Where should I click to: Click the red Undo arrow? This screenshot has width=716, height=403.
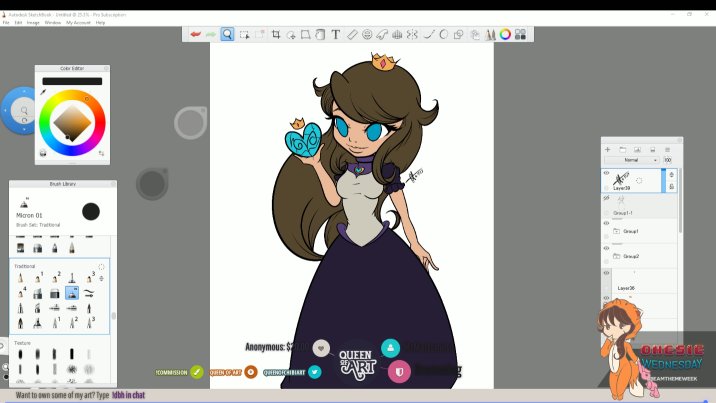195,34
